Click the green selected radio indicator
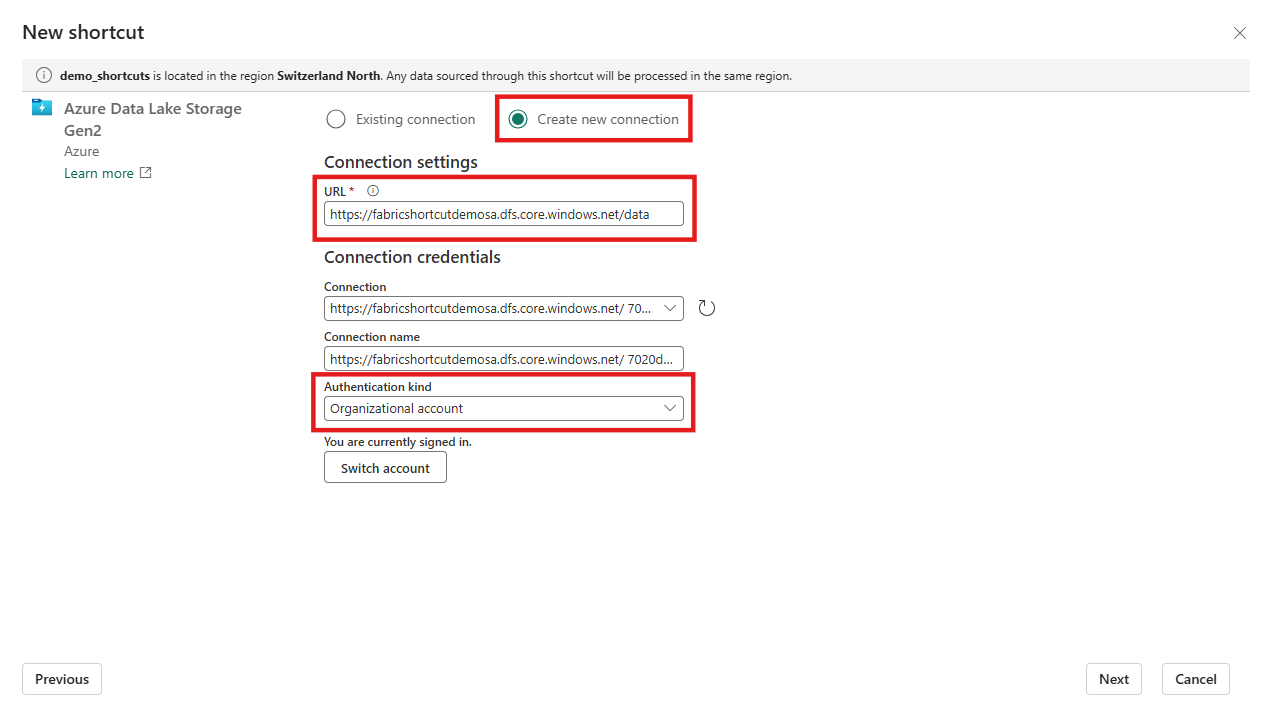 tap(518, 118)
